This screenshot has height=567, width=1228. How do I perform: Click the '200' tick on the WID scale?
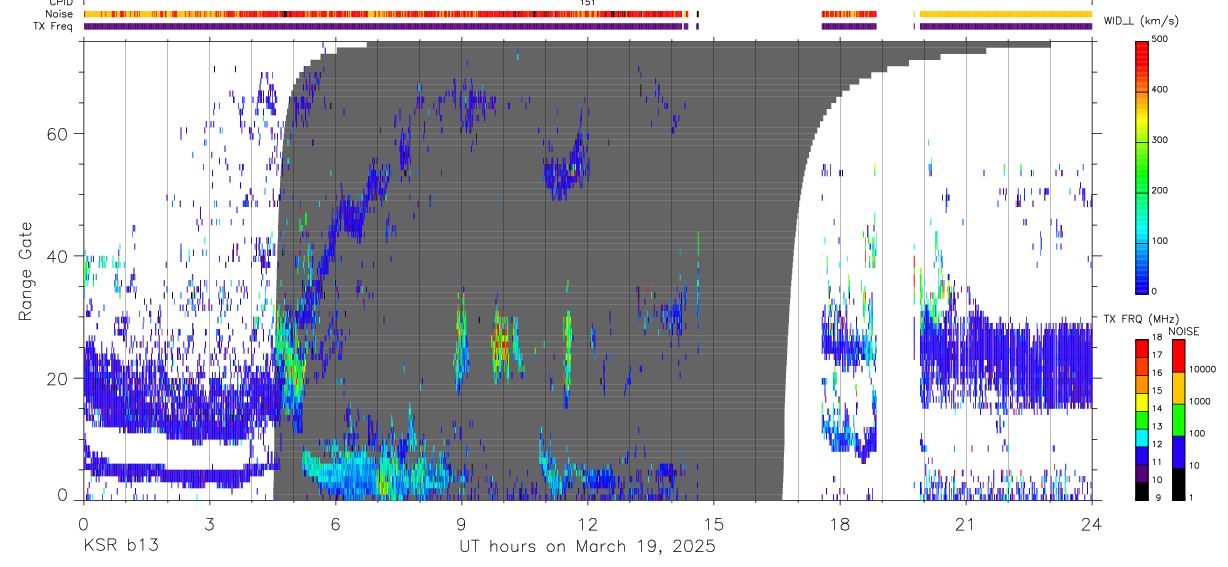(x=1161, y=191)
